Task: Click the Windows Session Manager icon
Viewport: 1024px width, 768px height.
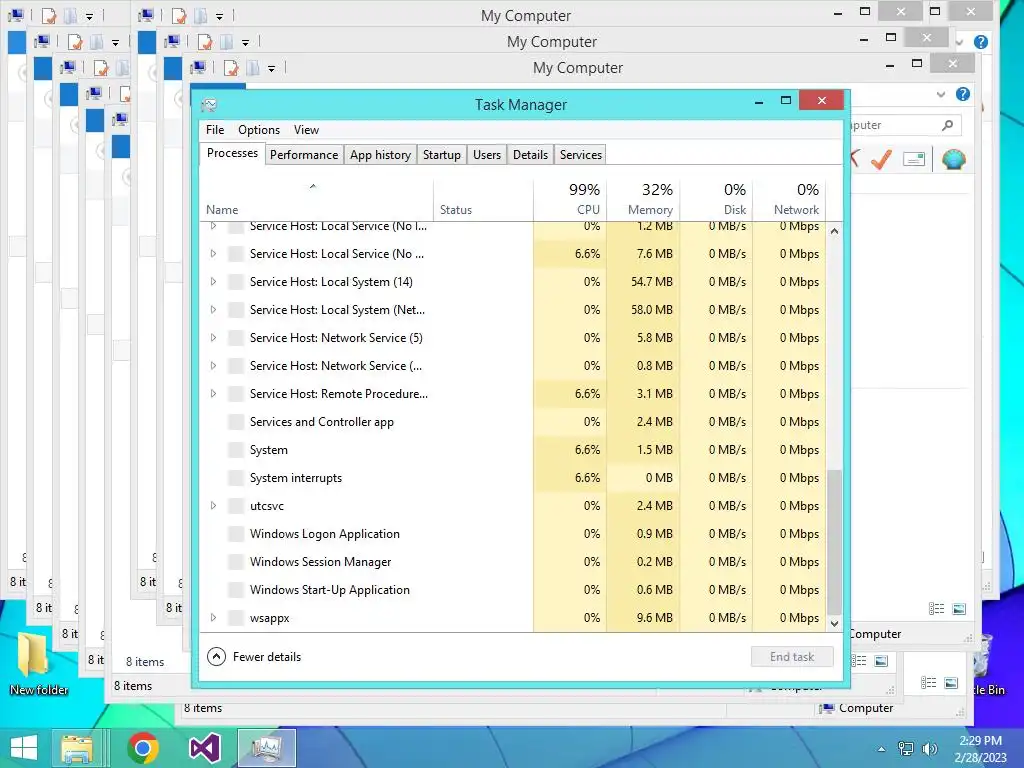Action: pos(236,562)
